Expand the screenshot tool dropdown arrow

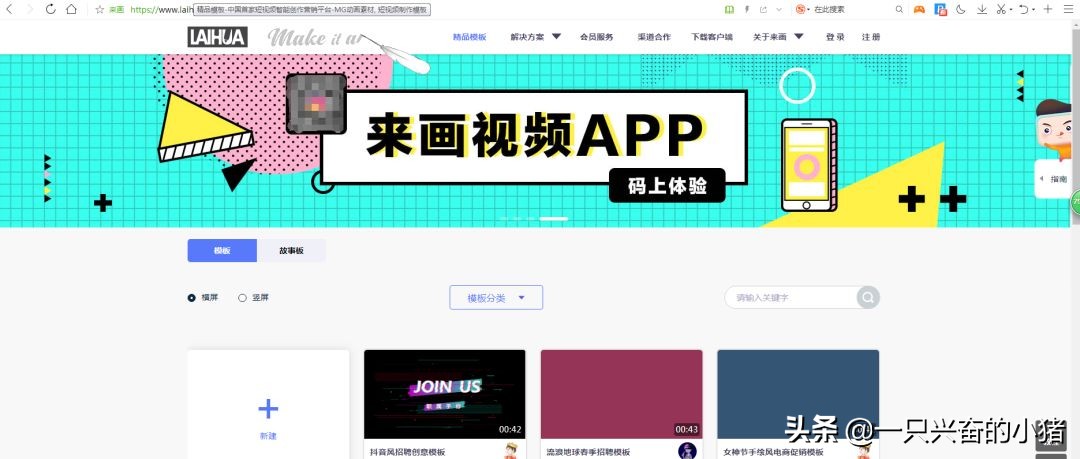point(1010,10)
